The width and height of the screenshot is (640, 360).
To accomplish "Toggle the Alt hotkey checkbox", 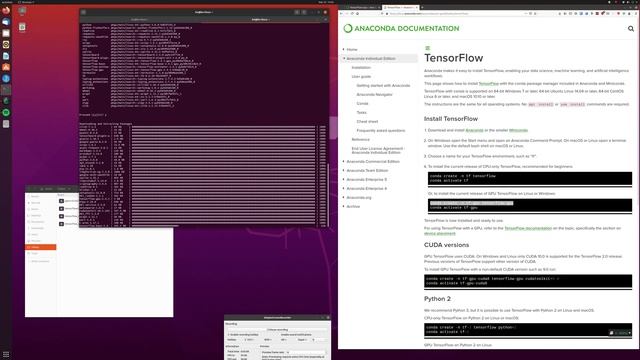I will pyautogui.click(x=284, y=340).
